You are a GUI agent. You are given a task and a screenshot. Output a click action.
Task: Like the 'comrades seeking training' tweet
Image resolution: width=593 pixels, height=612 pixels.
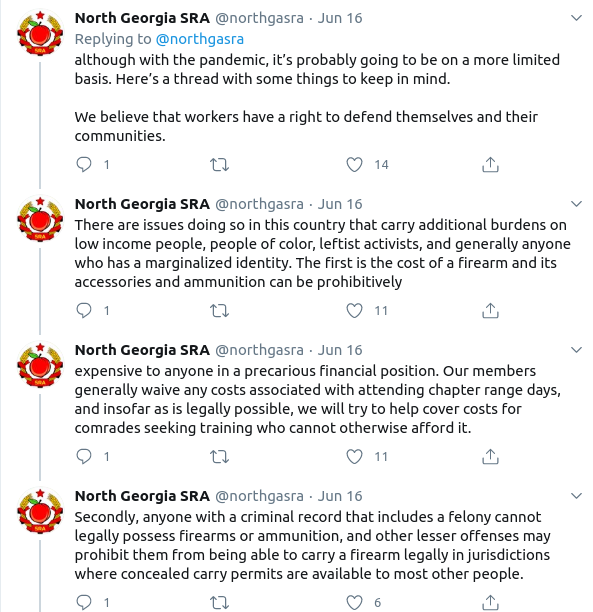[354, 457]
